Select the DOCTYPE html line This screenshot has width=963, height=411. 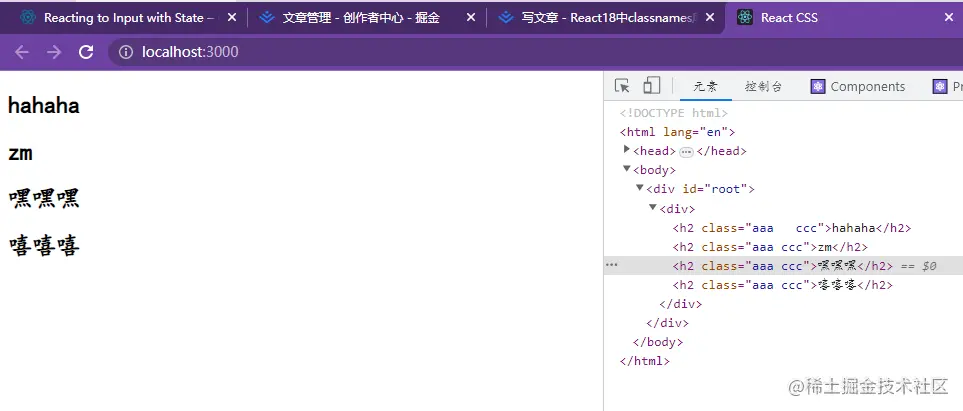coord(674,113)
